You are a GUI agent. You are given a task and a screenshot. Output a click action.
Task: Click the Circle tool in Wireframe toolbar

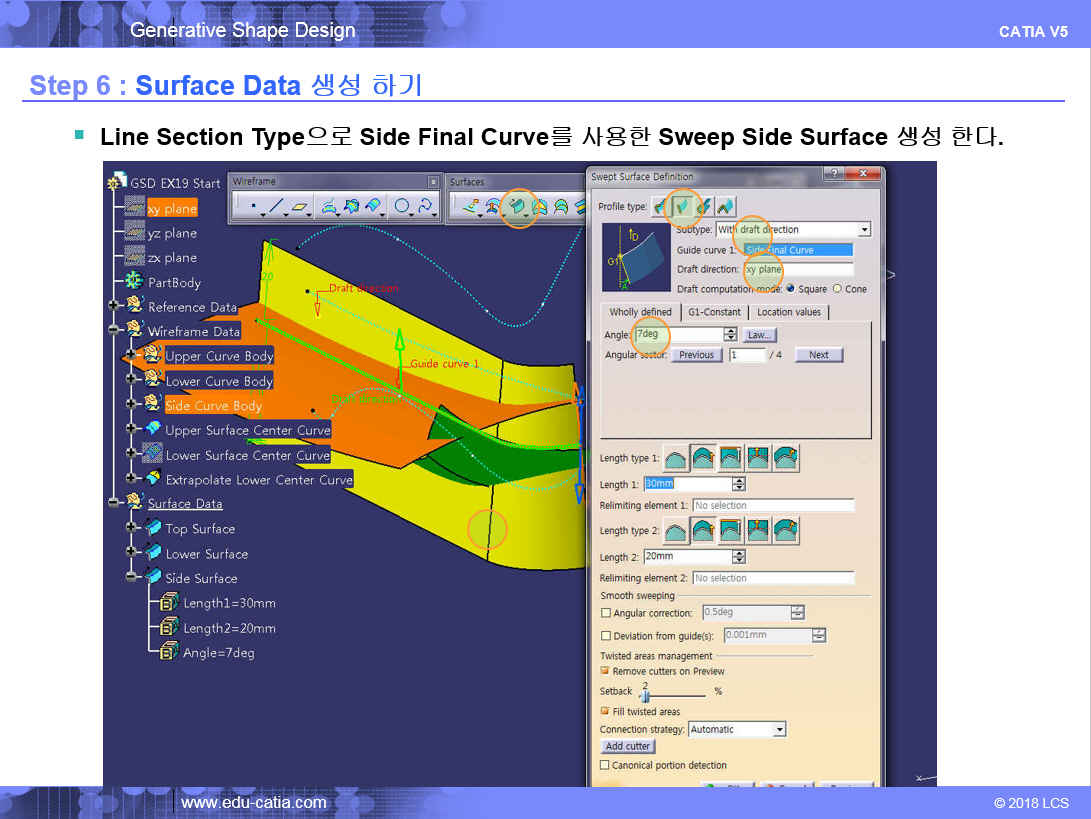(x=402, y=207)
